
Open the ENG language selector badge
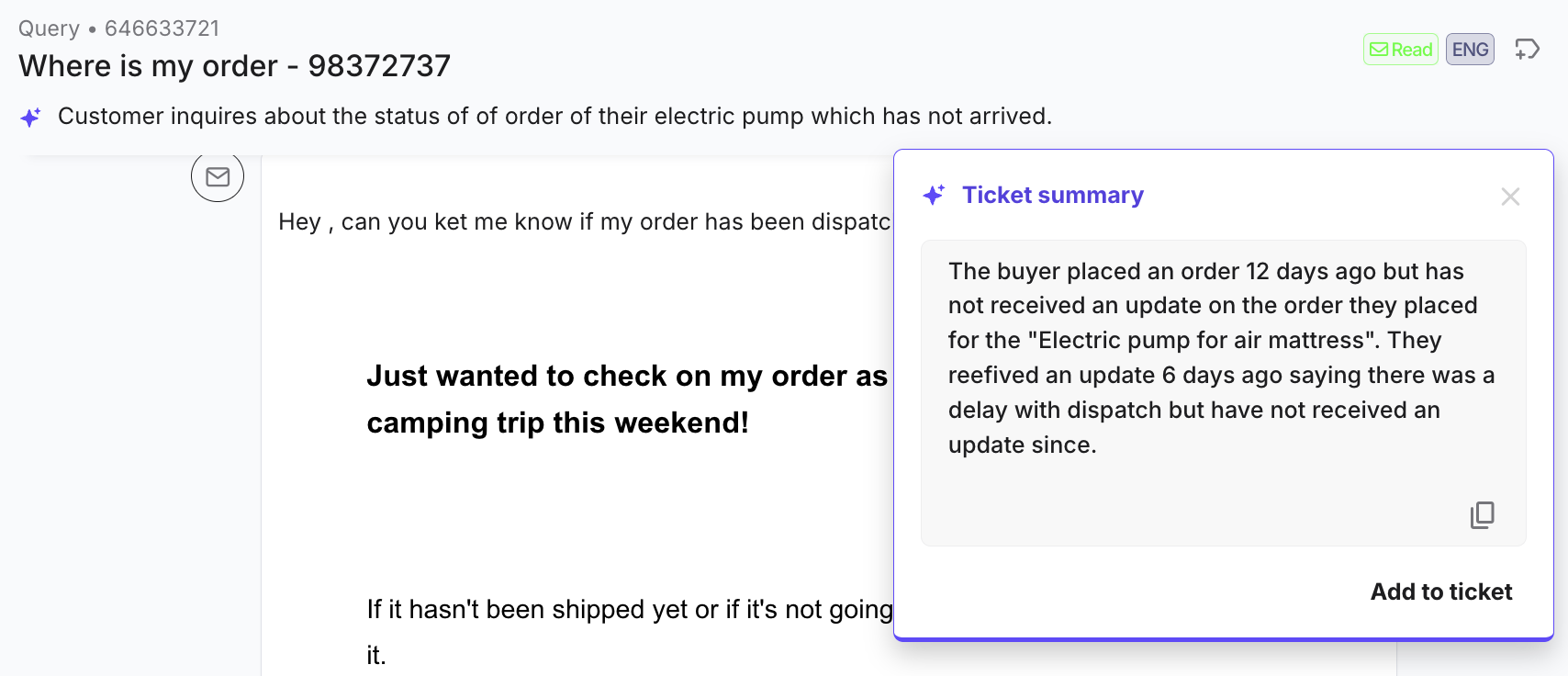[x=1470, y=50]
